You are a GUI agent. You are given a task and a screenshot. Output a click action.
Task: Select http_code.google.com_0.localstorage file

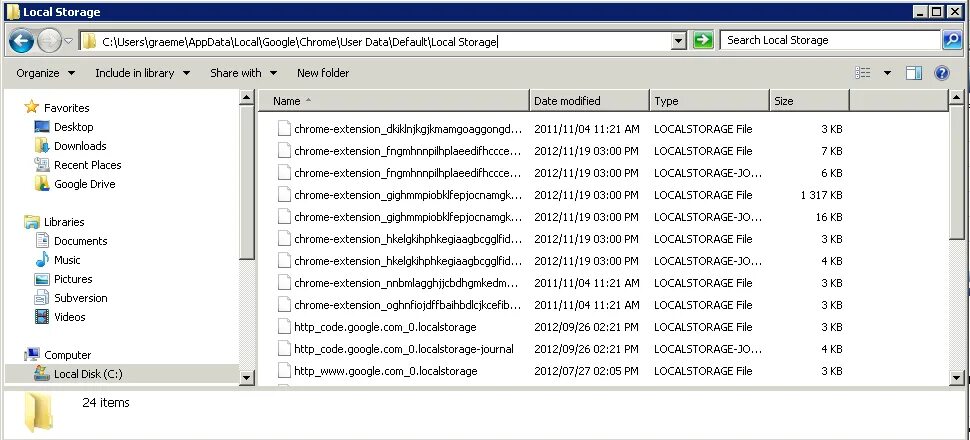385,327
